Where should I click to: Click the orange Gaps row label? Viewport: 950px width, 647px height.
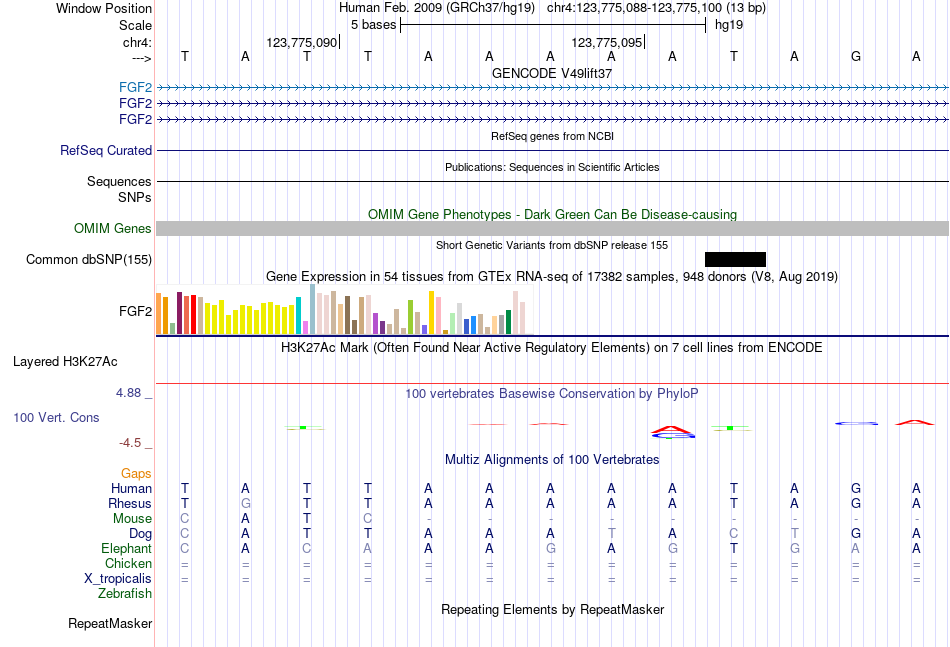pos(136,474)
